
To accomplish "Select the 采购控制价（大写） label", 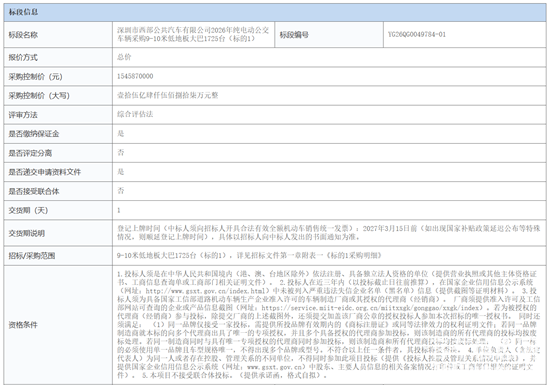I will pyautogui.click(x=39, y=96).
